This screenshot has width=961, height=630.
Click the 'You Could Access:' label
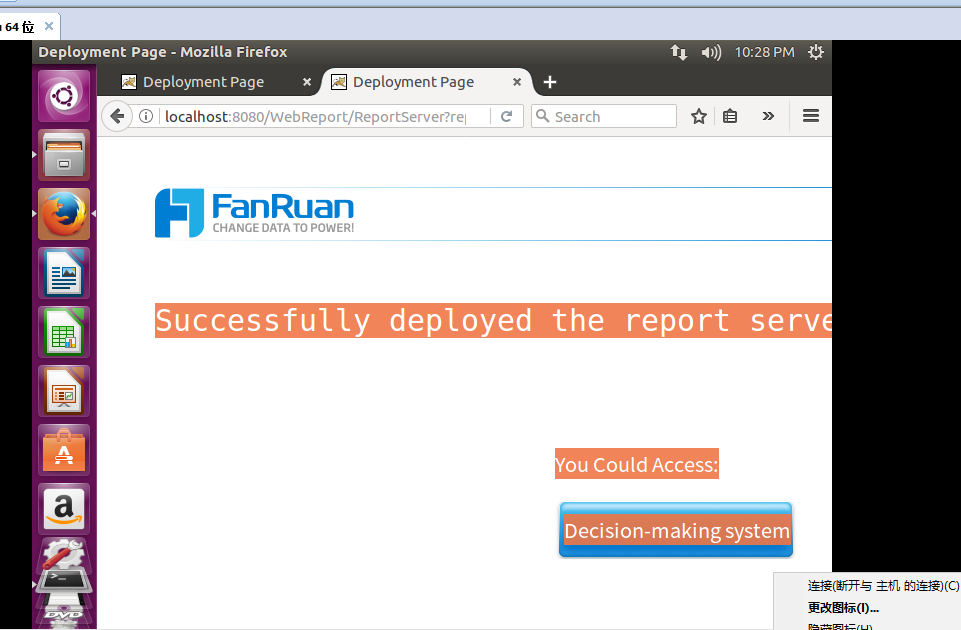[637, 464]
